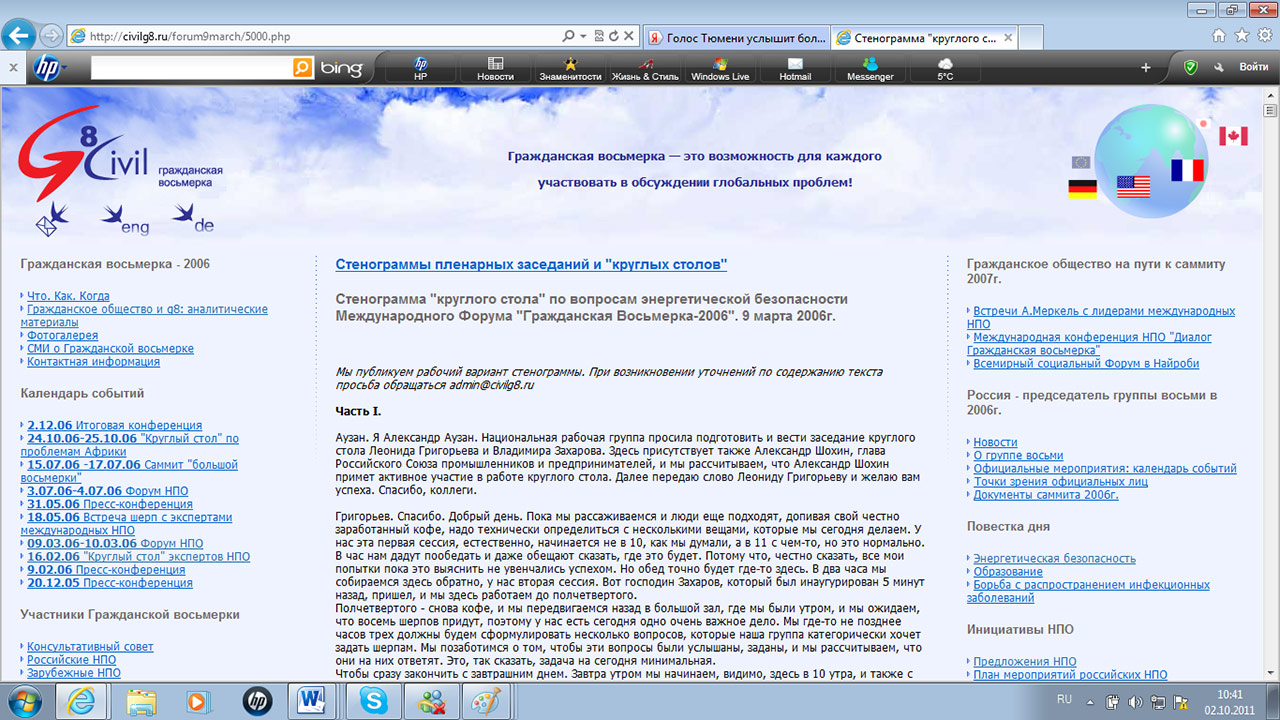Image resolution: width=1280 pixels, height=720 pixels.
Task: Open Энергетическая безопасность link
Action: 1054,558
